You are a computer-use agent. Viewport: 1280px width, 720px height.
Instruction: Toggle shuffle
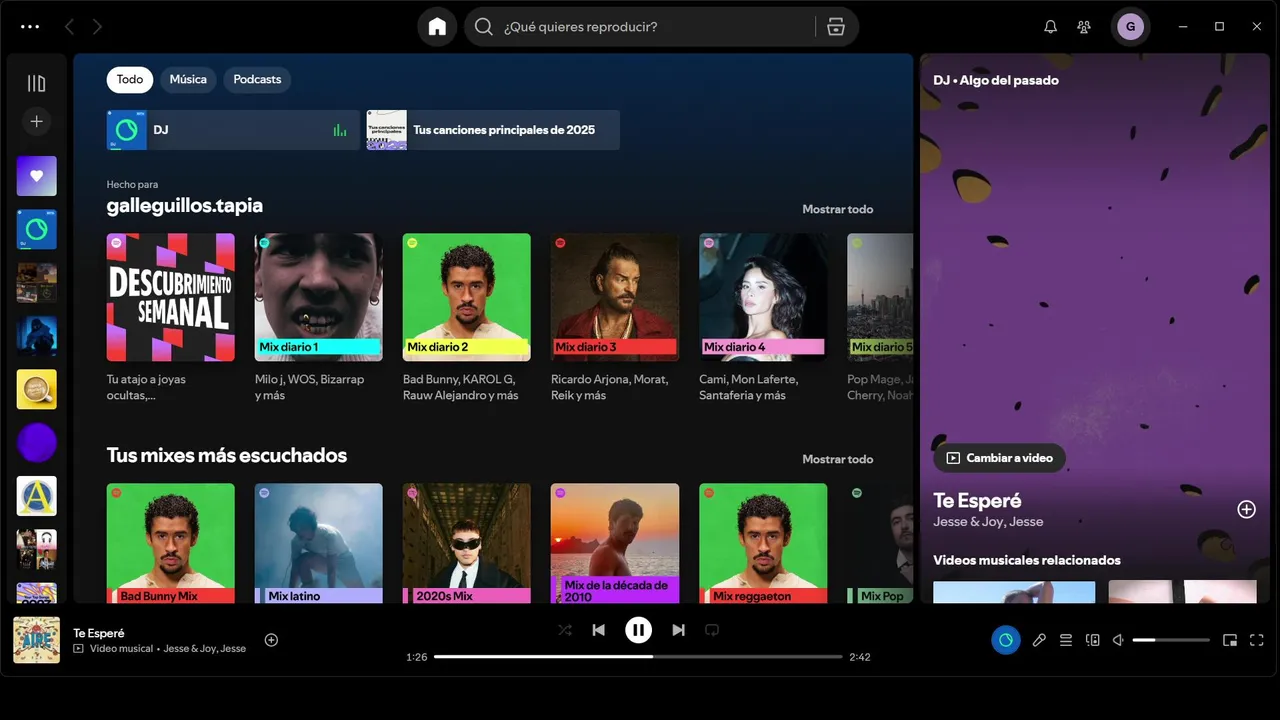tap(565, 630)
